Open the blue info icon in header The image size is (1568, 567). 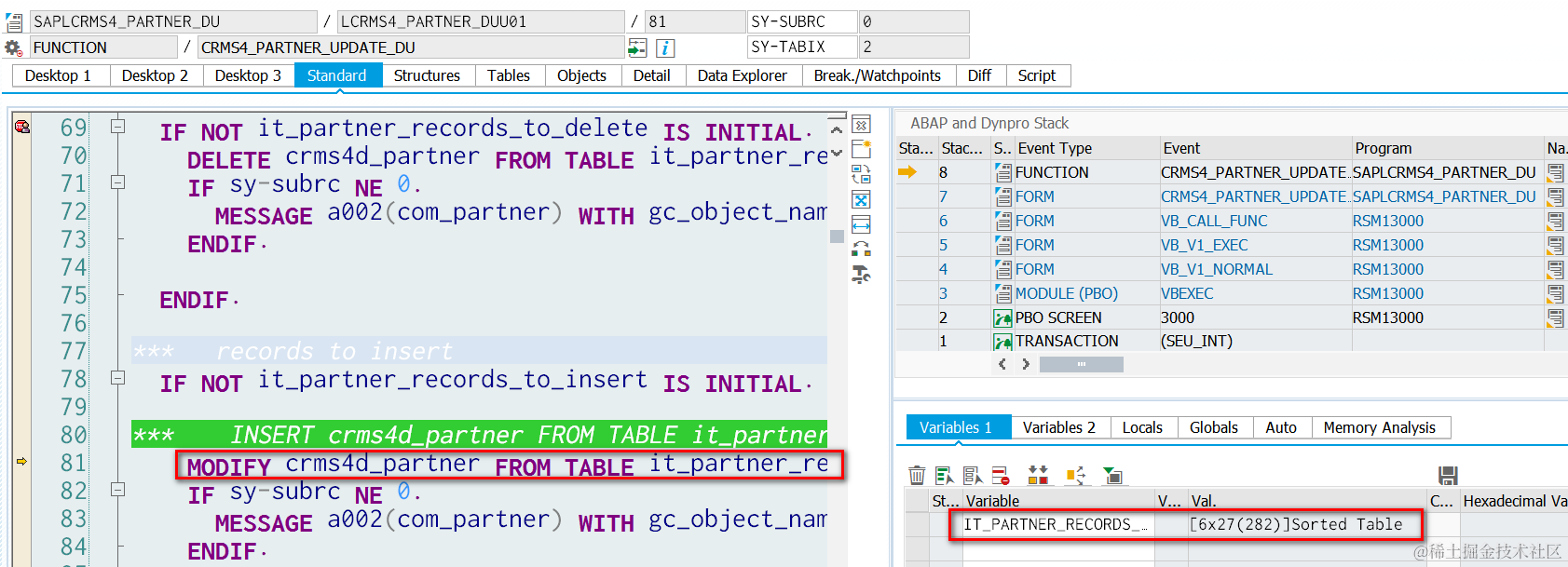click(x=665, y=47)
